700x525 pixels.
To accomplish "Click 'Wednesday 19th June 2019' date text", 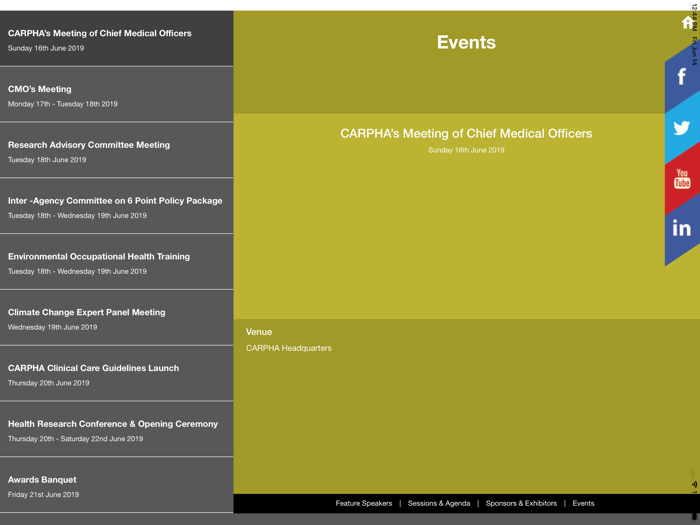I will click(52, 327).
